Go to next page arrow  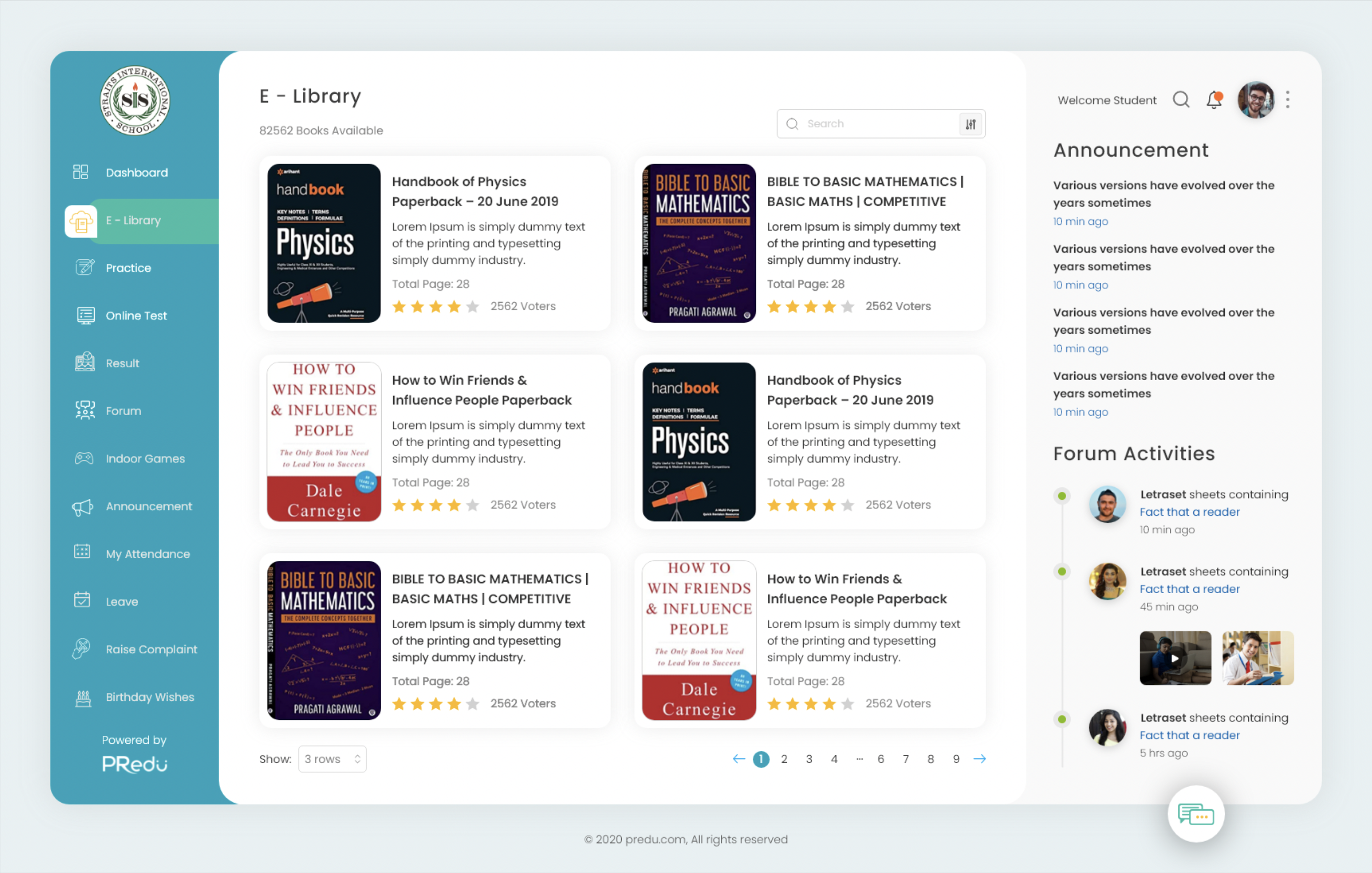979,758
